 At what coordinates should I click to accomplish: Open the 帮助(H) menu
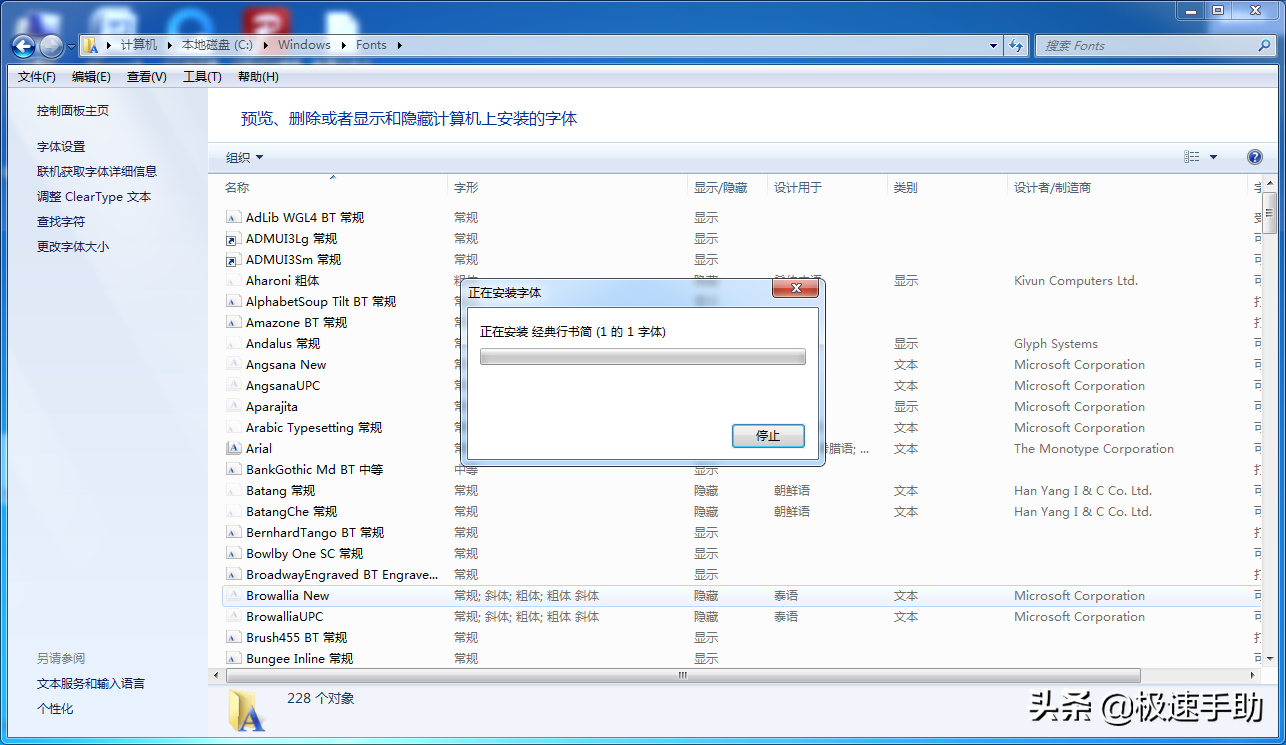(x=258, y=77)
